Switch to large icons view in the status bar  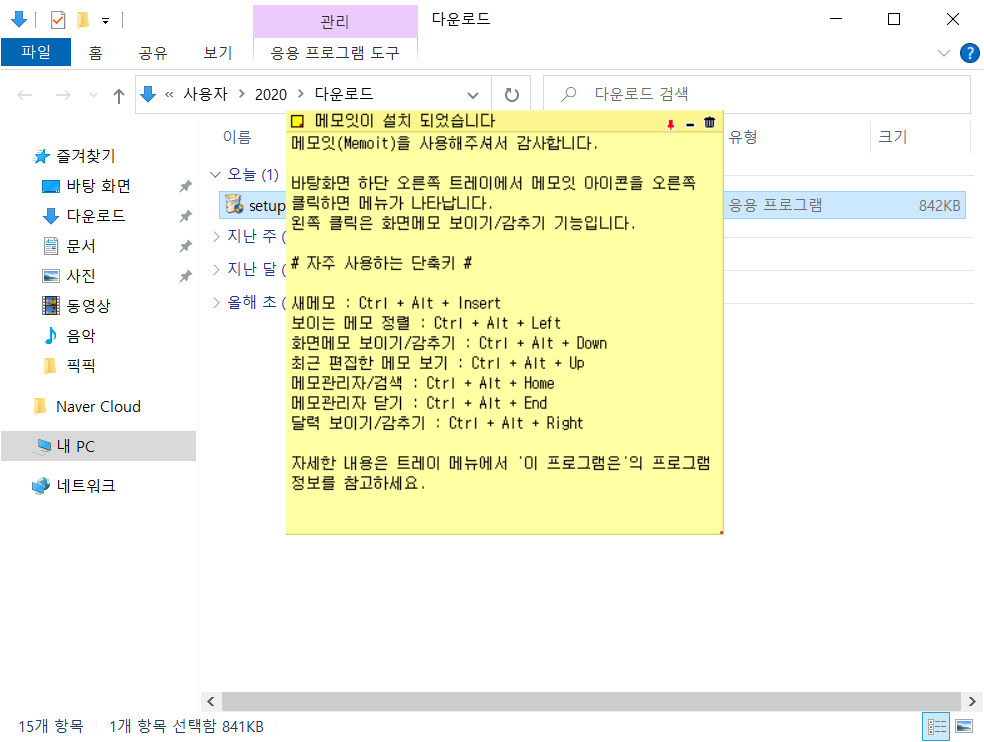pos(964,727)
